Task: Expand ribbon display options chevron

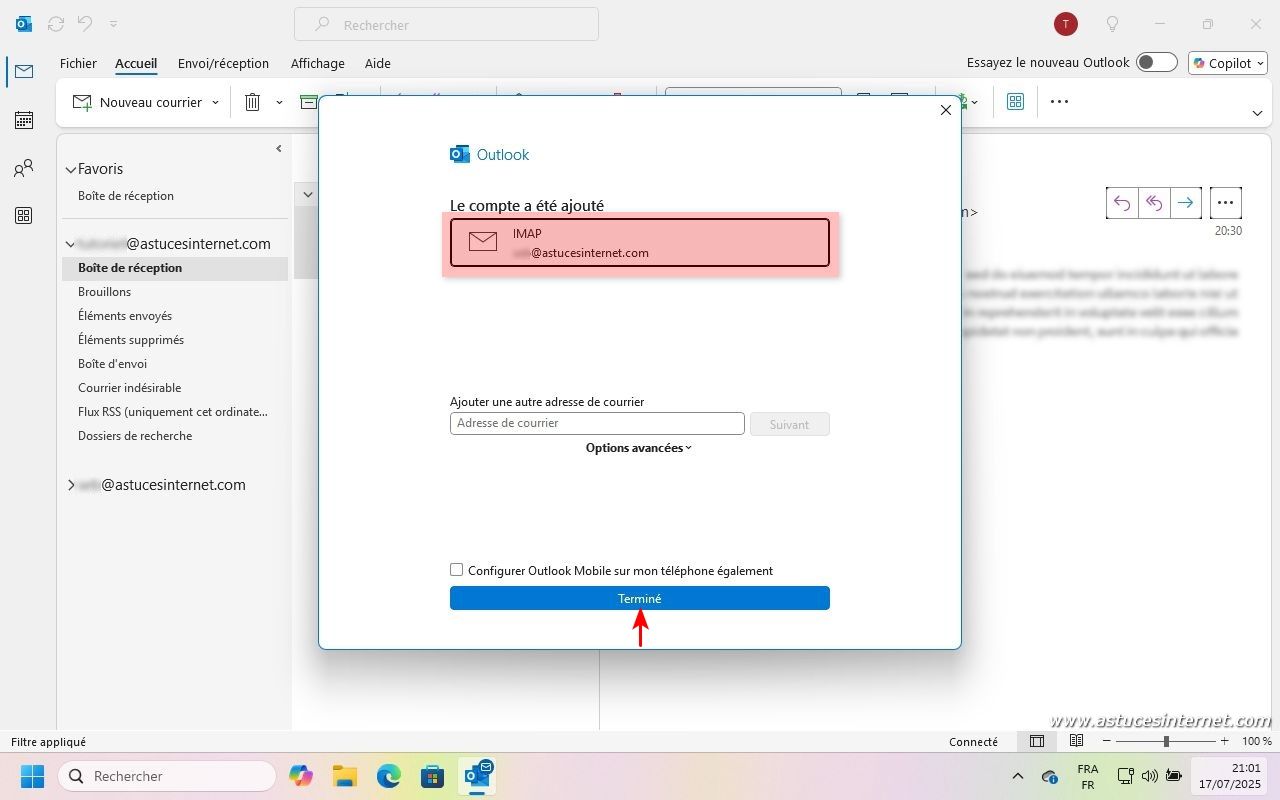Action: [1257, 113]
